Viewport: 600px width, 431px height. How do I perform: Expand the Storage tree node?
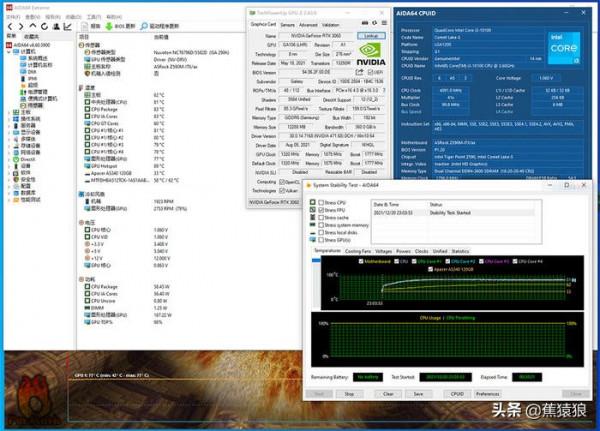tap(9, 145)
